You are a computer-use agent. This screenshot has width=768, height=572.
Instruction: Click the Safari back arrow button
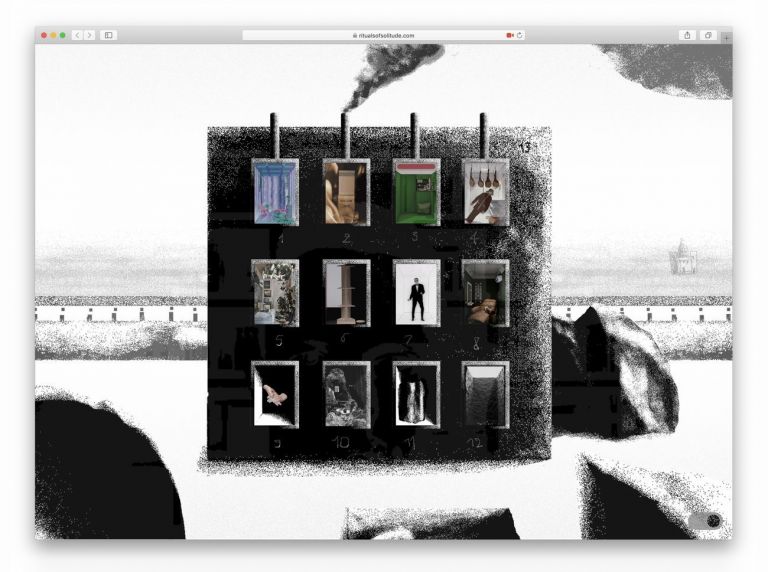click(x=77, y=35)
